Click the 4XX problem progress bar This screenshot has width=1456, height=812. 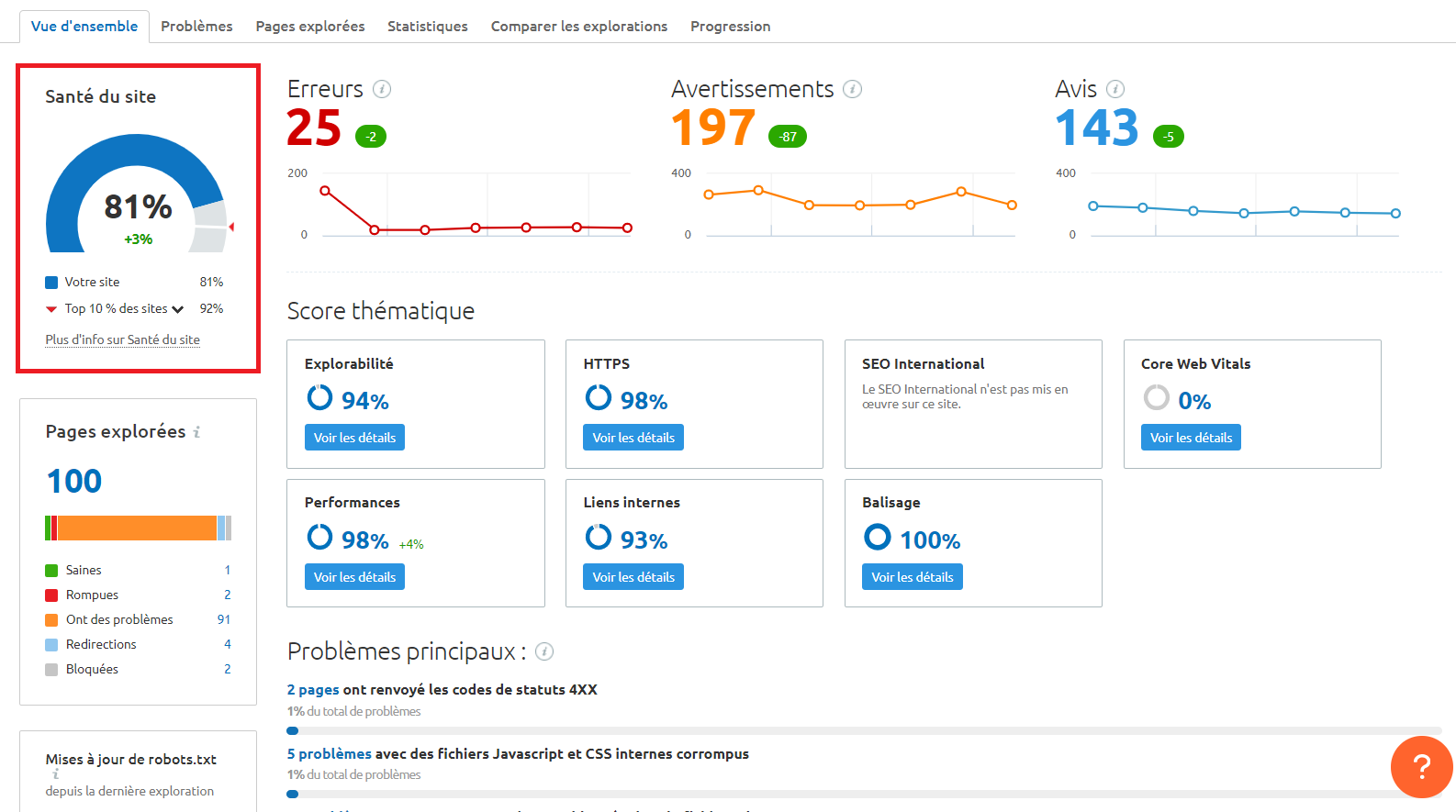coord(864,731)
